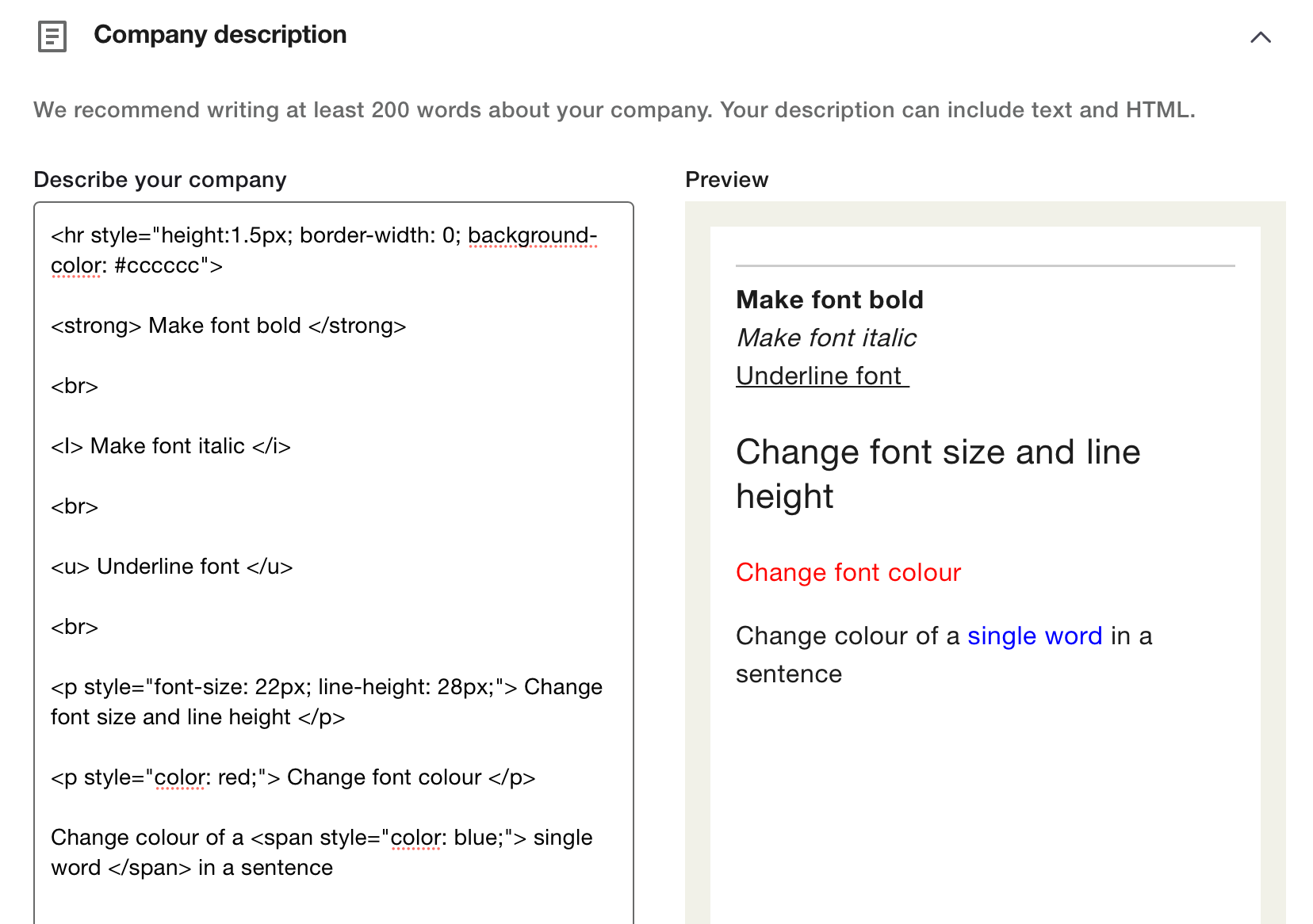The image size is (1313, 924).
Task: Click the underlined 'Underline font' preview text
Action: [821, 376]
